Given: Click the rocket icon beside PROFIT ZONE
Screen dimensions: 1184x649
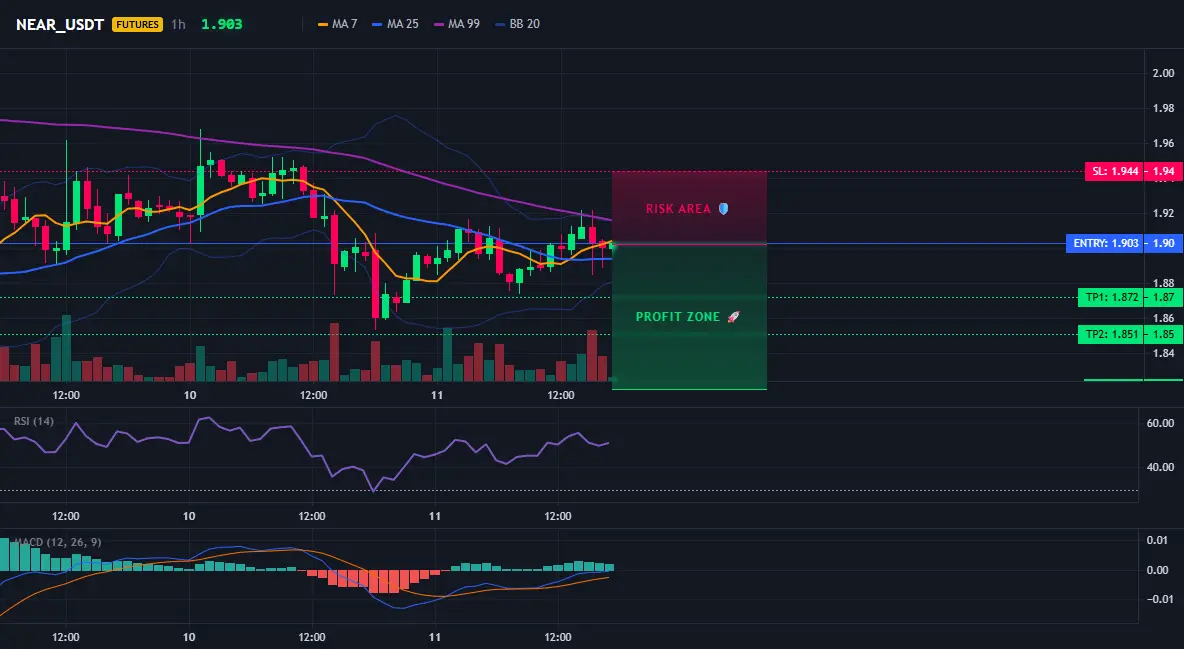Looking at the screenshot, I should tap(733, 317).
